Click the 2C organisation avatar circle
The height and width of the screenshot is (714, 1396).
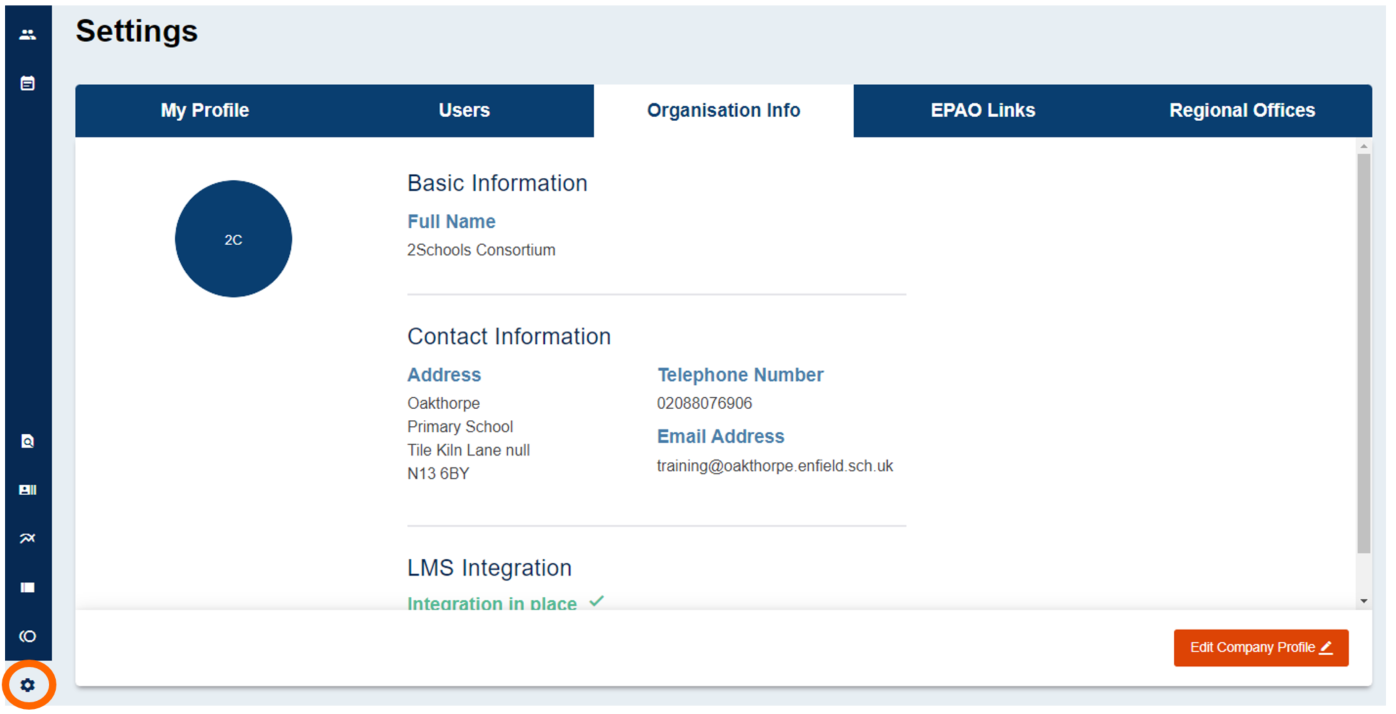233,238
